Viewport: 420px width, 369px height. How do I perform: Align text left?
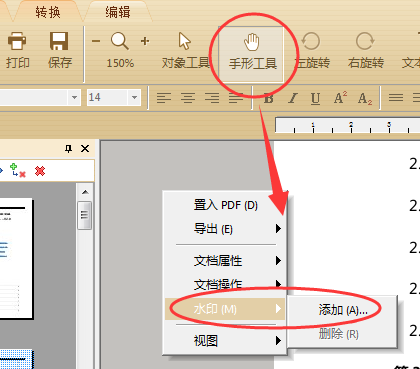point(164,98)
